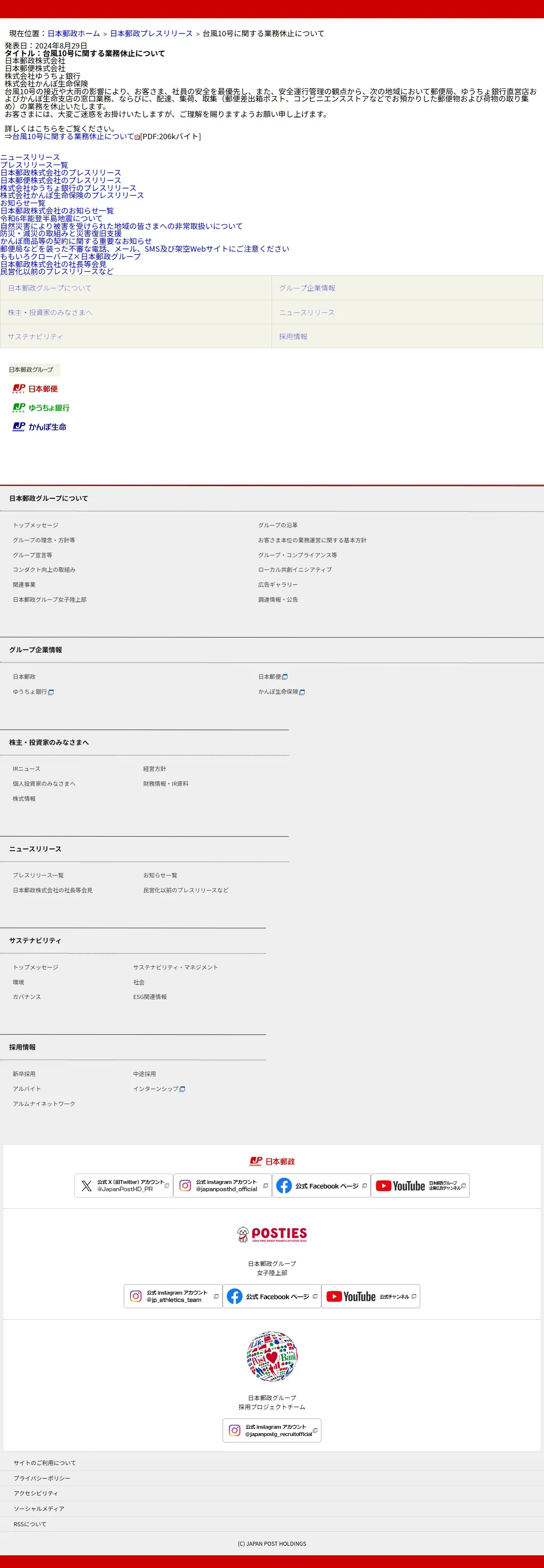Open 防災・減災の取組みと災害復旧支援 link

61,233
